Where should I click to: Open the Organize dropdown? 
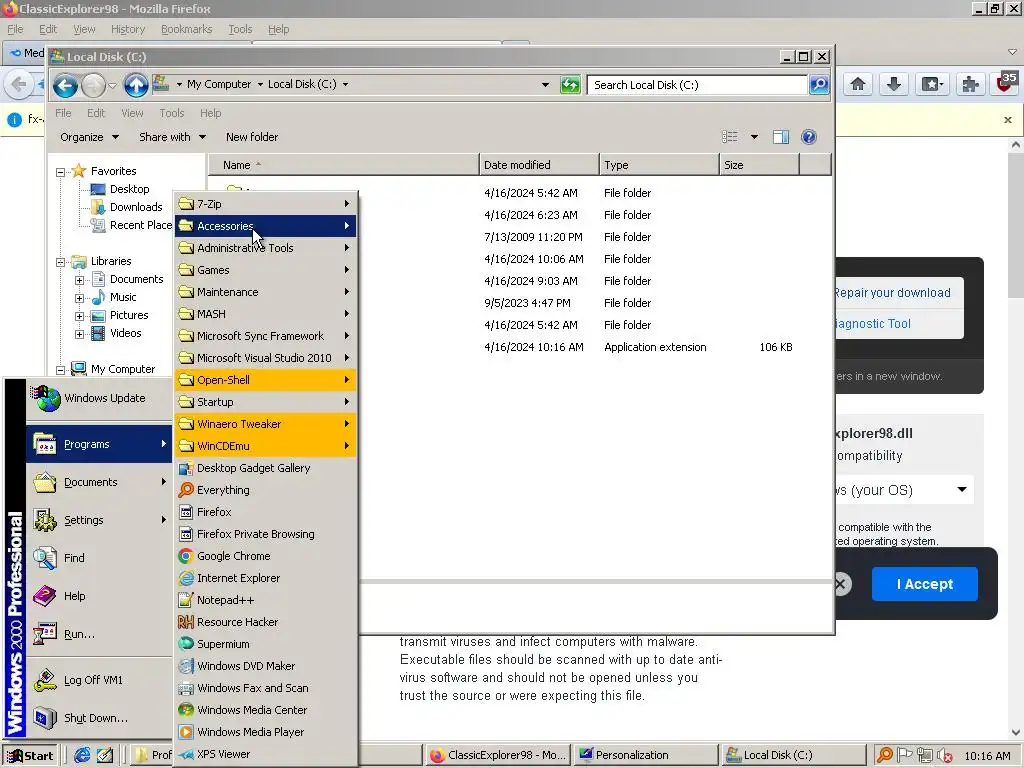tap(89, 137)
